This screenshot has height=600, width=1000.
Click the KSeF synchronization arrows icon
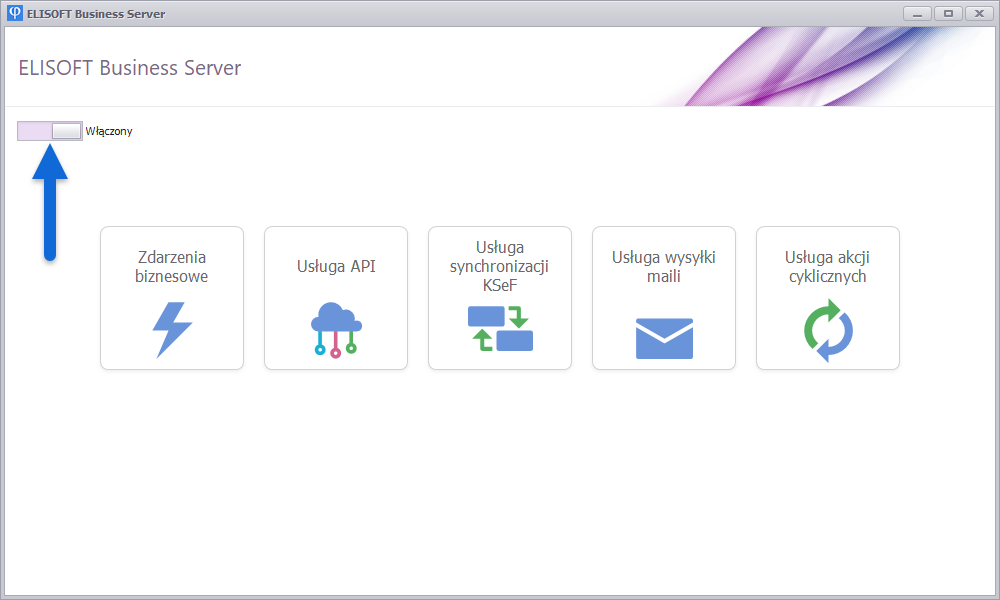point(500,329)
